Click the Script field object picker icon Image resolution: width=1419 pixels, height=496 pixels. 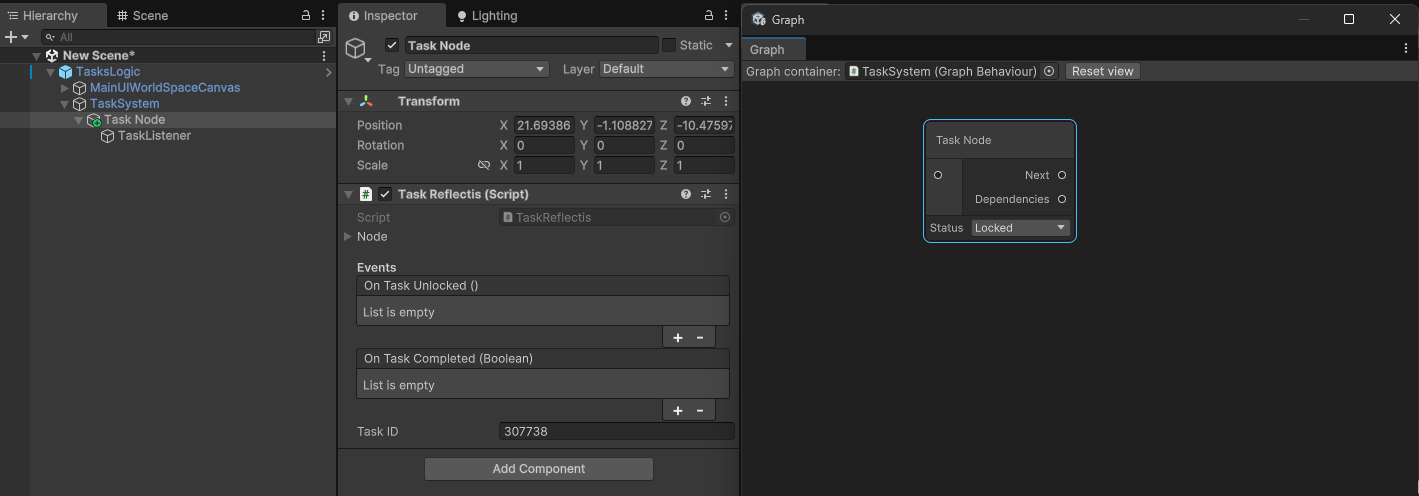725,217
